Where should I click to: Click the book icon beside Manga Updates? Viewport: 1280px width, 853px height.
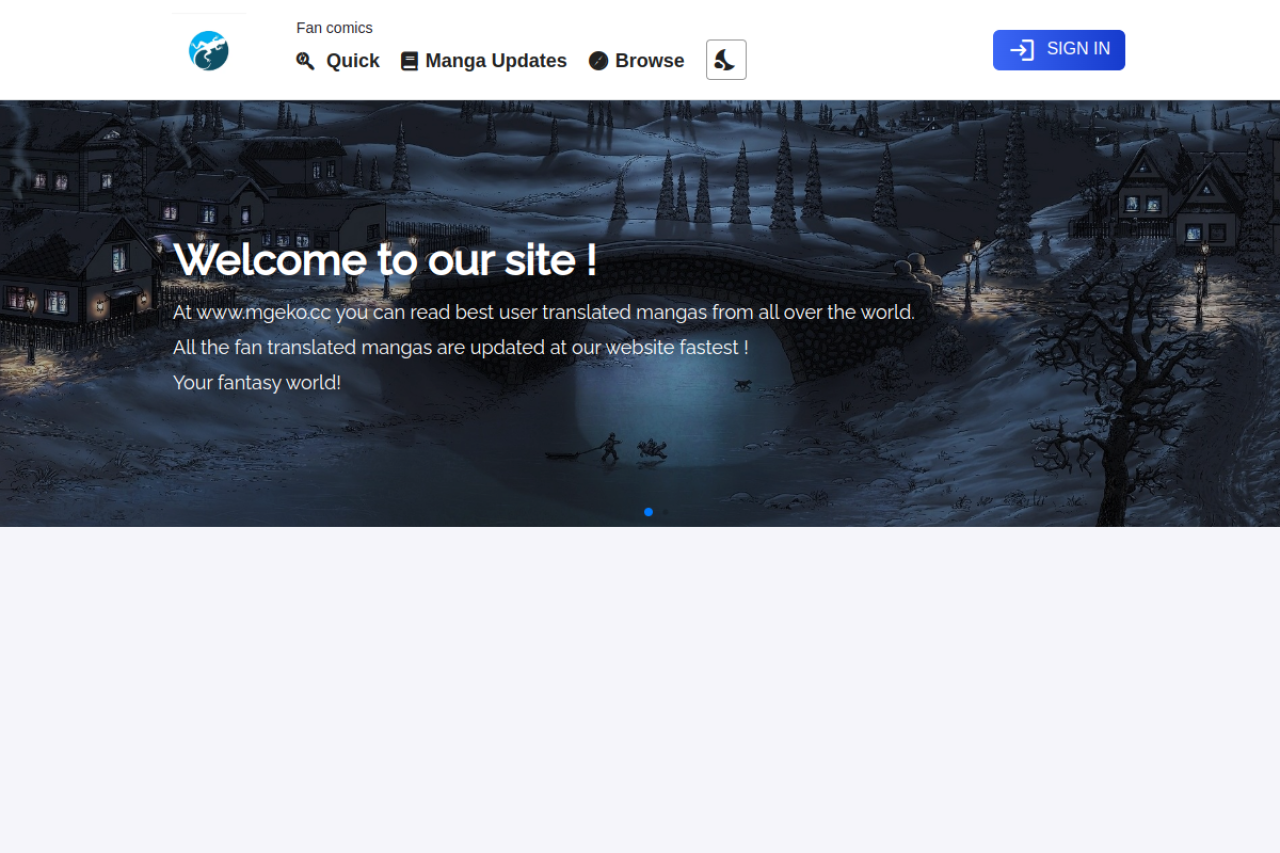click(409, 61)
